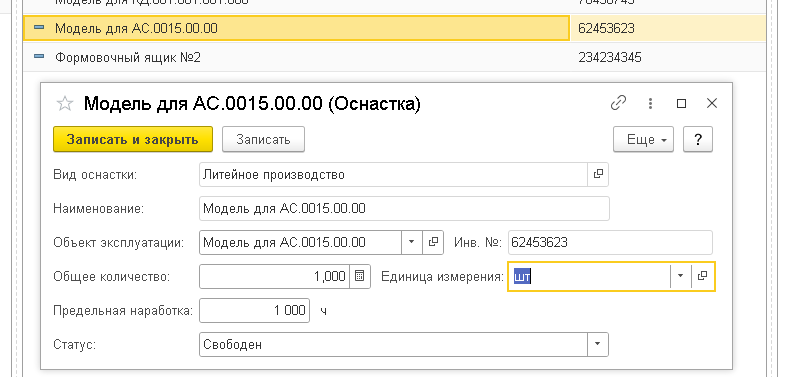Expand the Объект эксплуатации dropdown list
This screenshot has width=797, height=377.
point(412,242)
